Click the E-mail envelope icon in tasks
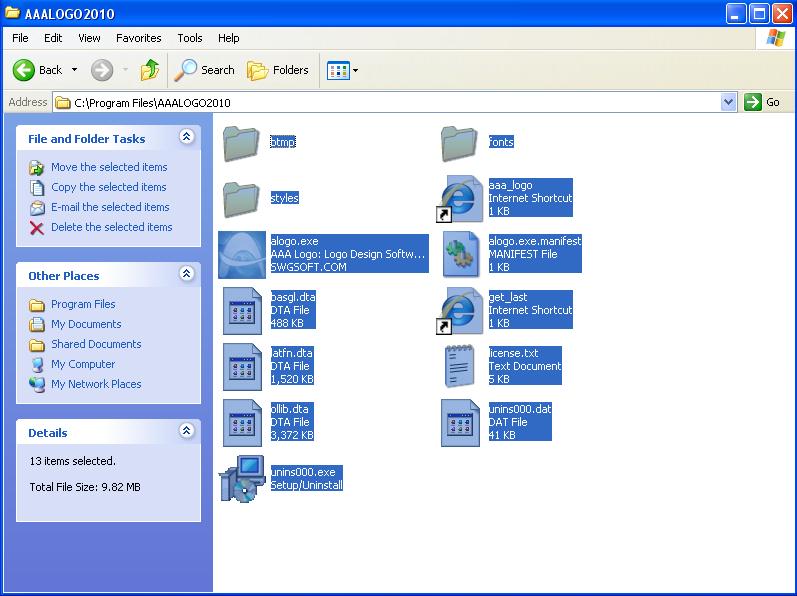The height and width of the screenshot is (596, 797). [37, 208]
